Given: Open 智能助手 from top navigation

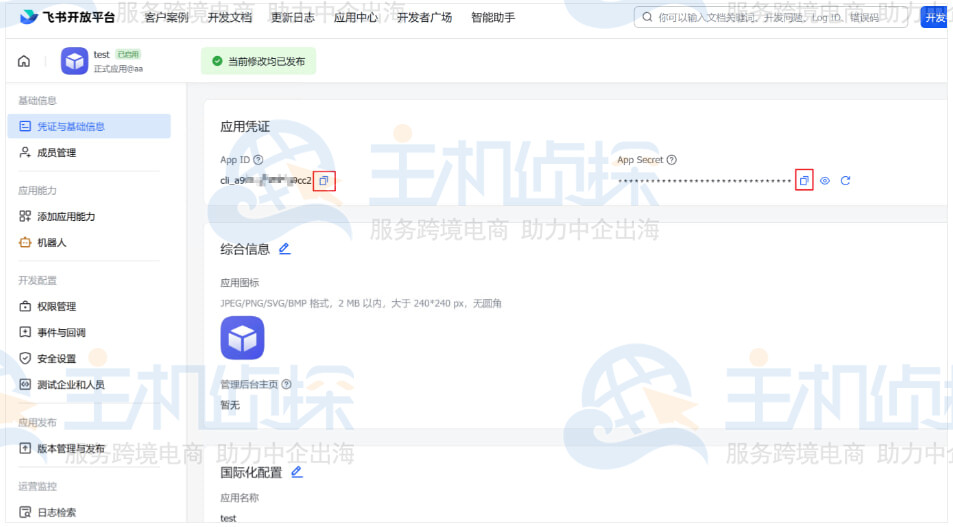Looking at the screenshot, I should tap(492, 18).
